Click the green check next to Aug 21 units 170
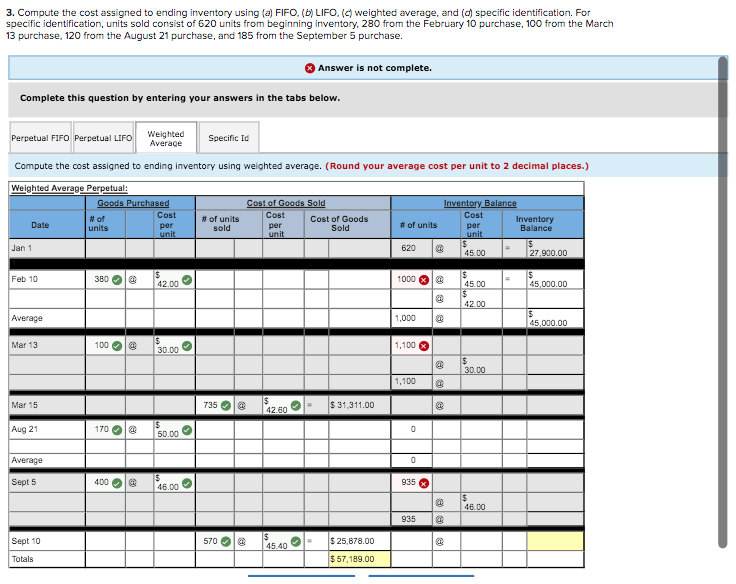This screenshot has width=736, height=584. pos(117,430)
